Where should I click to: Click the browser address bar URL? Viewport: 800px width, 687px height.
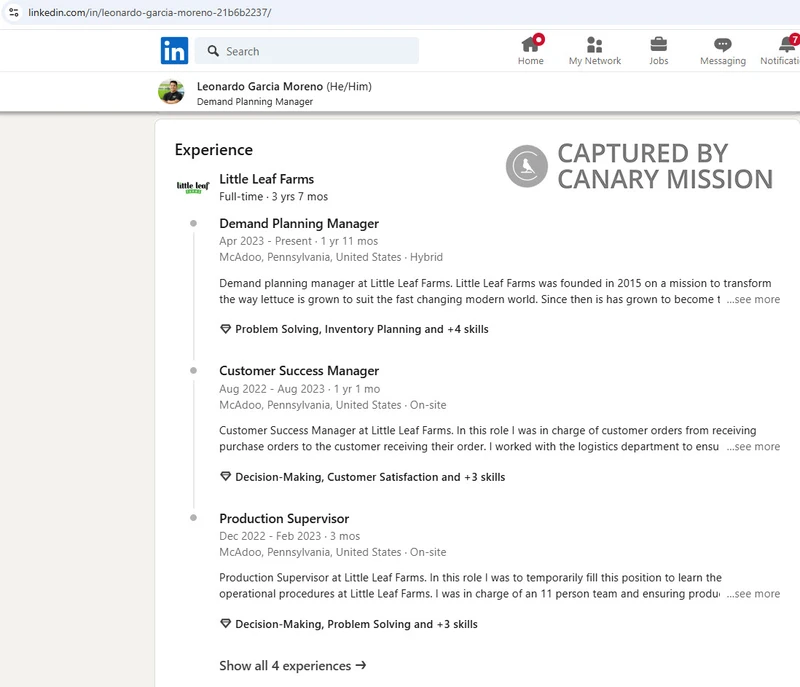149,12
